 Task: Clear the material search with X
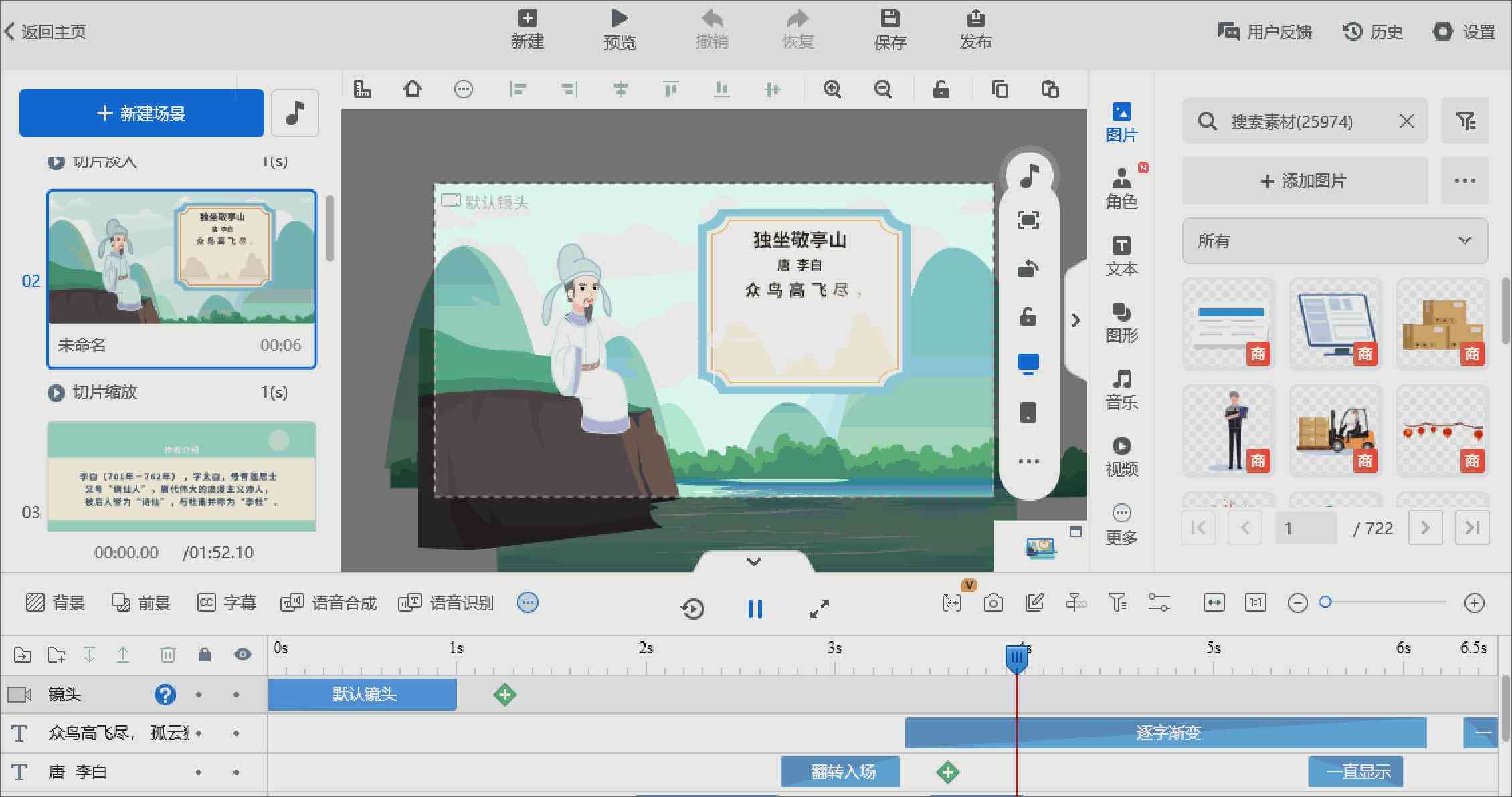pyautogui.click(x=1406, y=121)
